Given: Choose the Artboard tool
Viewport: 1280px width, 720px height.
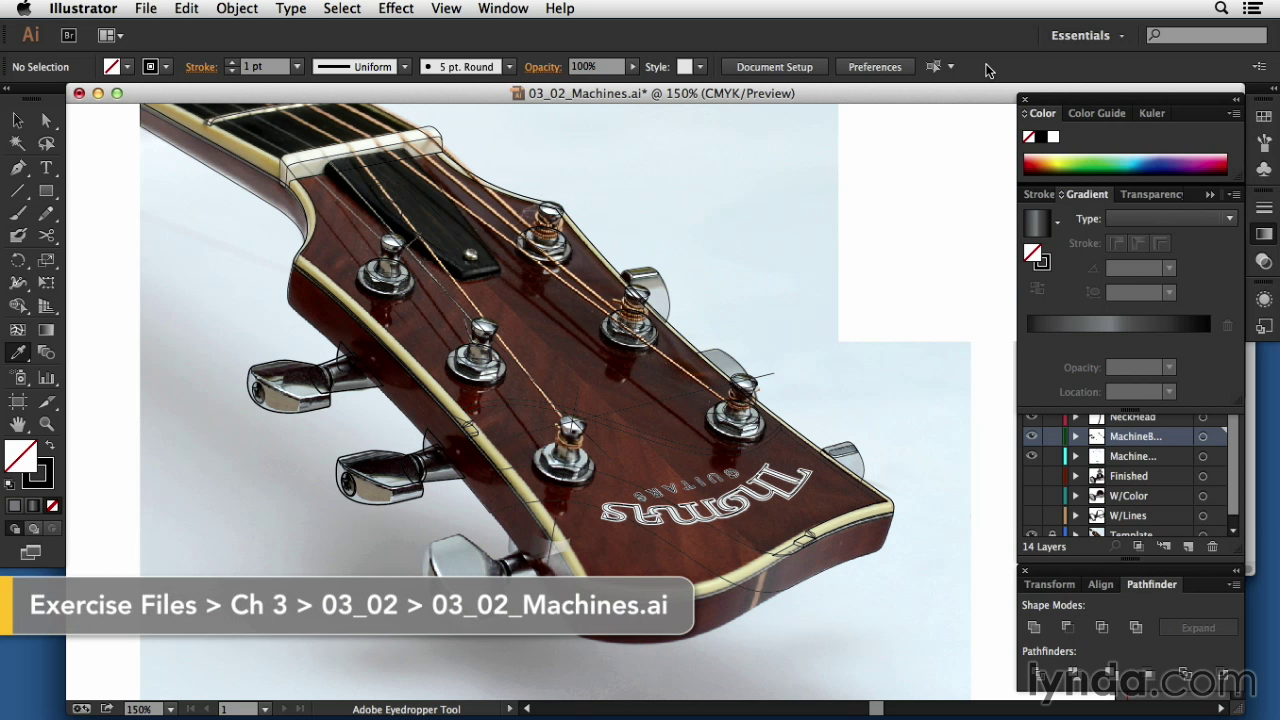Looking at the screenshot, I should click(x=18, y=401).
